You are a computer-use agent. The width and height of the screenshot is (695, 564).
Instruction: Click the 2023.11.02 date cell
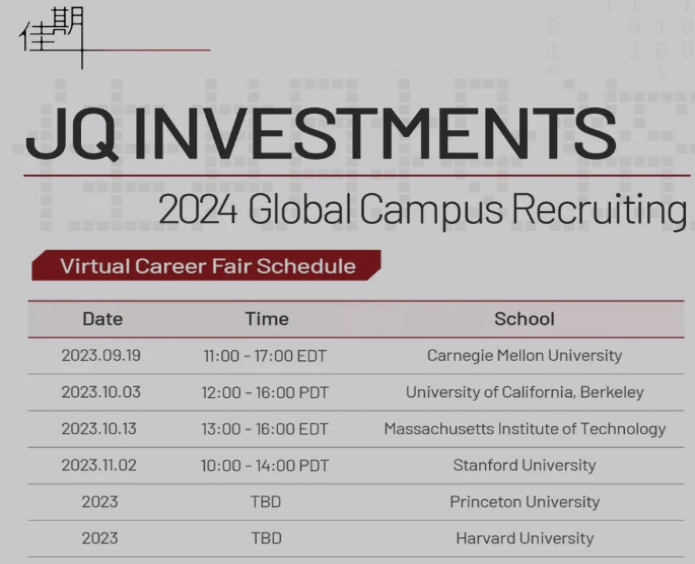pos(101,465)
